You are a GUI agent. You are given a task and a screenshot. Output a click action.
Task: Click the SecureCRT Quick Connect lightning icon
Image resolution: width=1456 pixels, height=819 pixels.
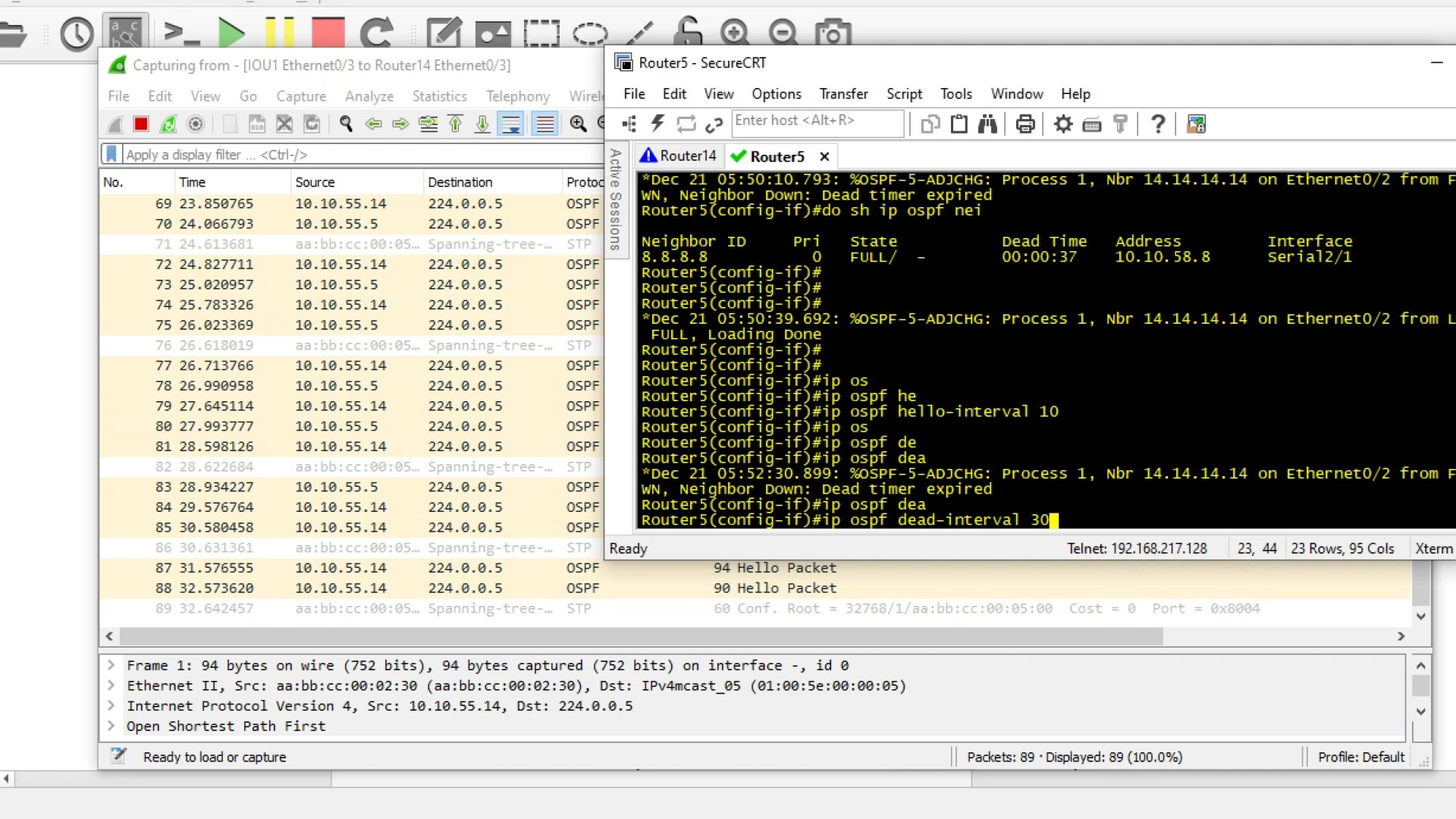tap(657, 124)
